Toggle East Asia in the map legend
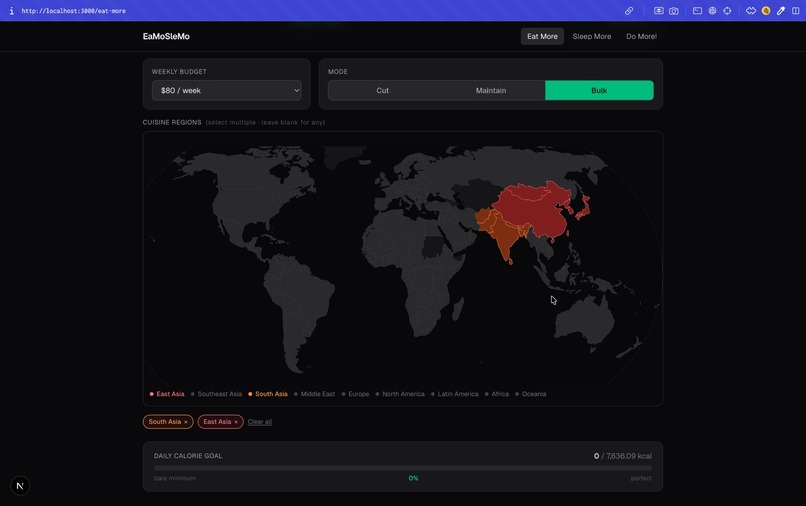Screen dimensions: 806x506 click(167, 394)
